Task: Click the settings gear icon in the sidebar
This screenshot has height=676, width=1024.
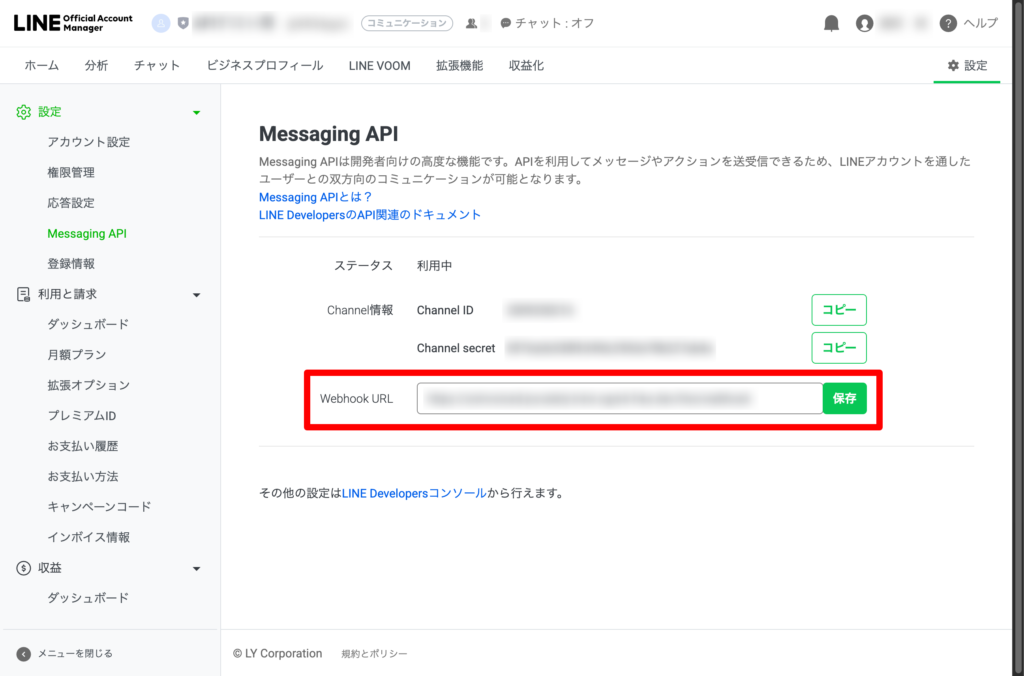Action: point(24,112)
